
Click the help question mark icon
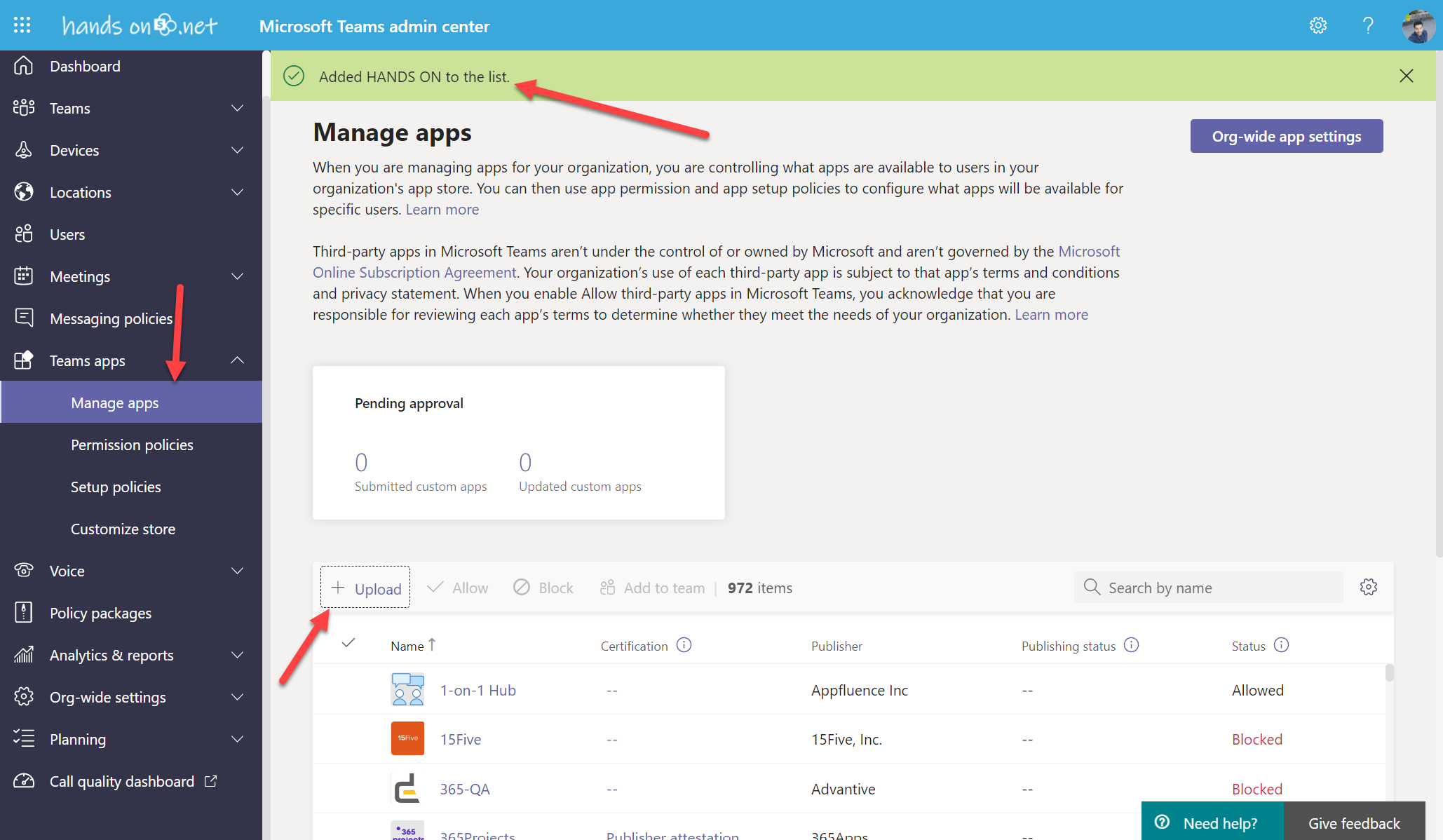coord(1367,26)
